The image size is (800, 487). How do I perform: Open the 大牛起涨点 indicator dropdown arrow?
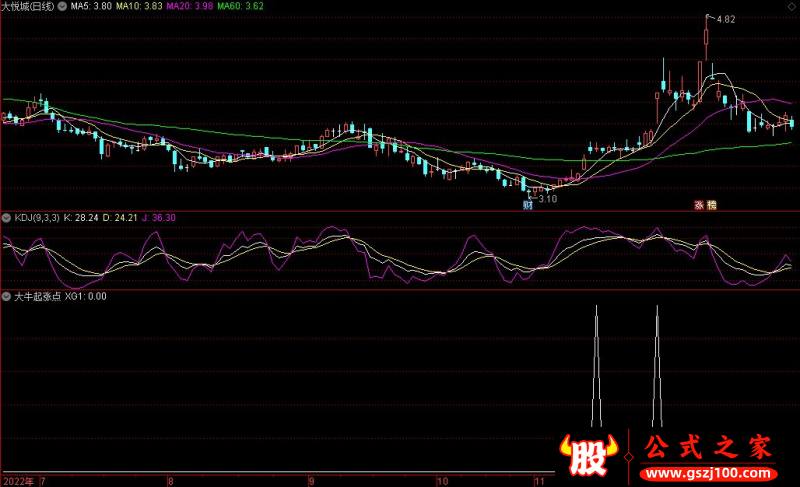click(x=6, y=296)
